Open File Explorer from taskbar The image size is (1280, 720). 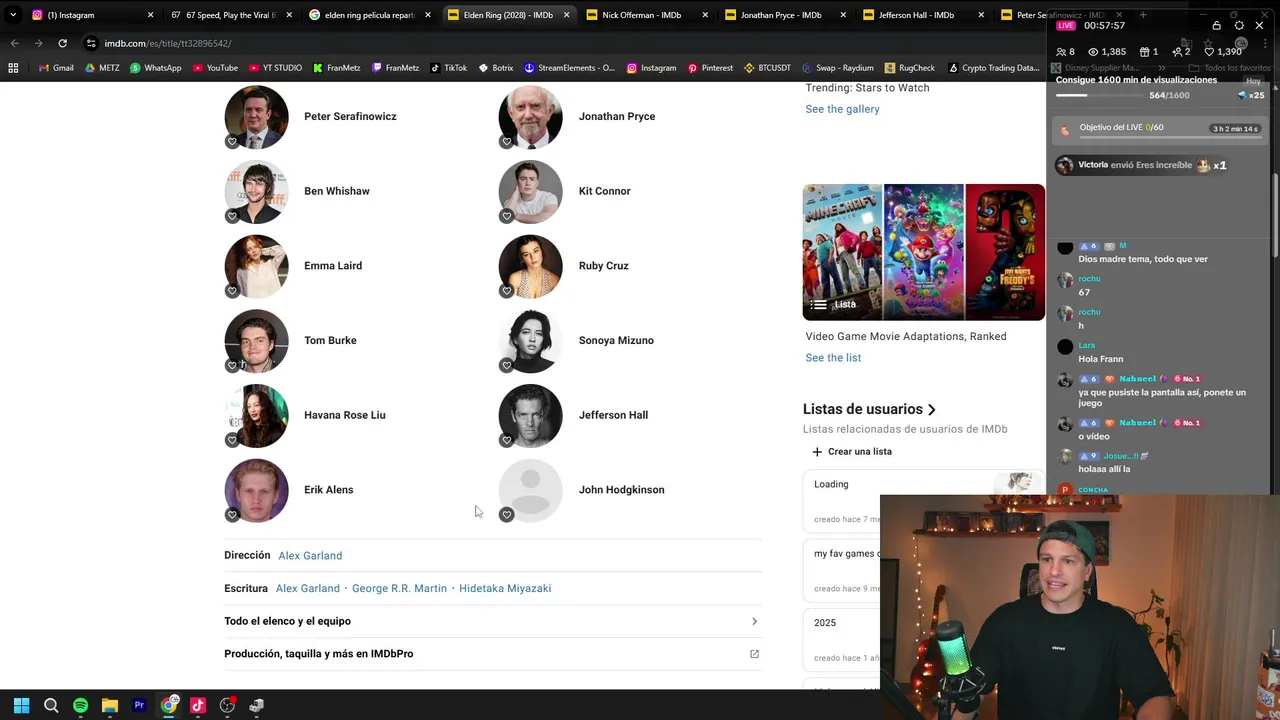pyautogui.click(x=110, y=705)
